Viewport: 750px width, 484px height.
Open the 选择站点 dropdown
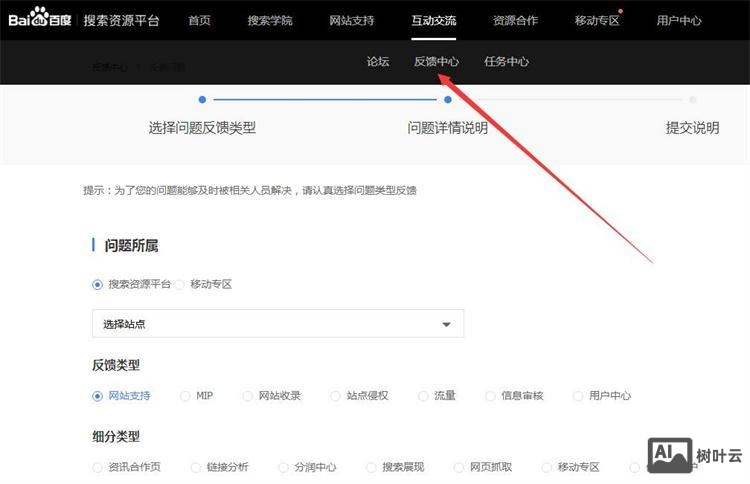(x=278, y=324)
